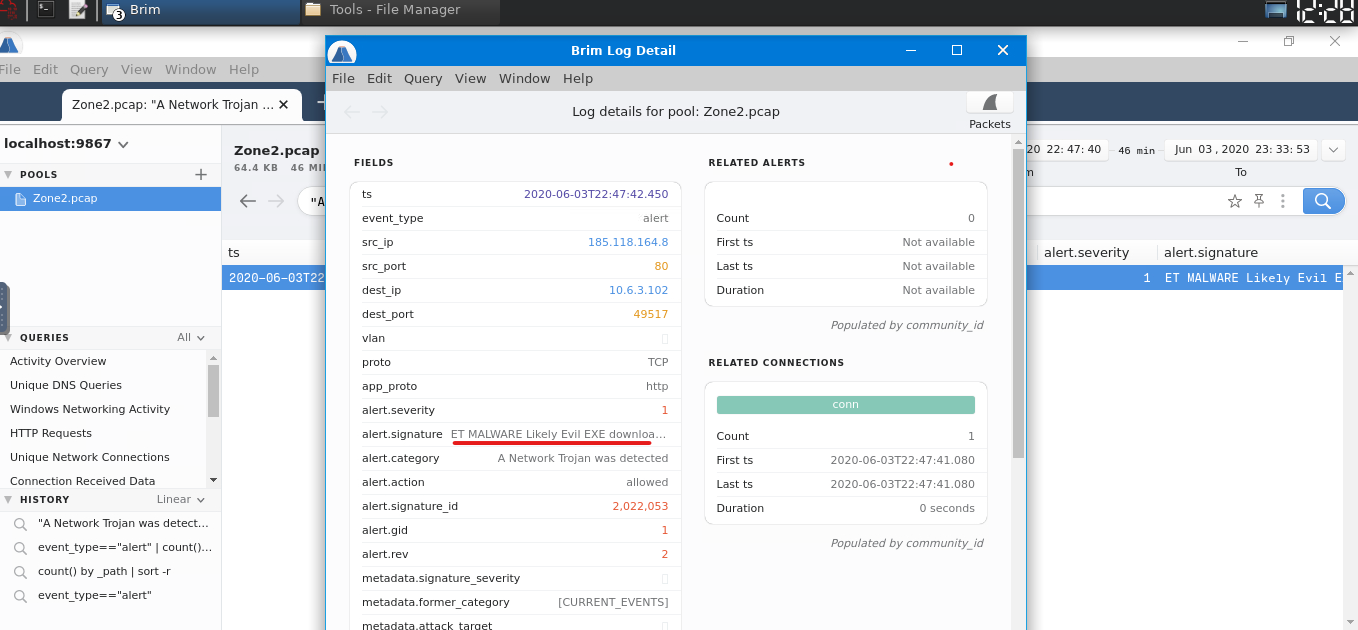Run the Connection Received Data query
The height and width of the screenshot is (630, 1358).
[x=83, y=481]
